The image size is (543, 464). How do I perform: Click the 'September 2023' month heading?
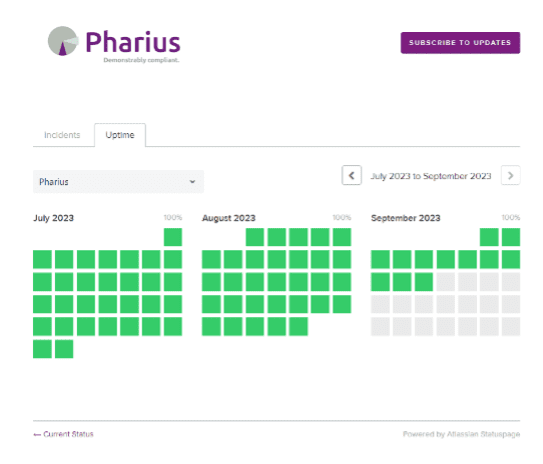click(x=406, y=218)
